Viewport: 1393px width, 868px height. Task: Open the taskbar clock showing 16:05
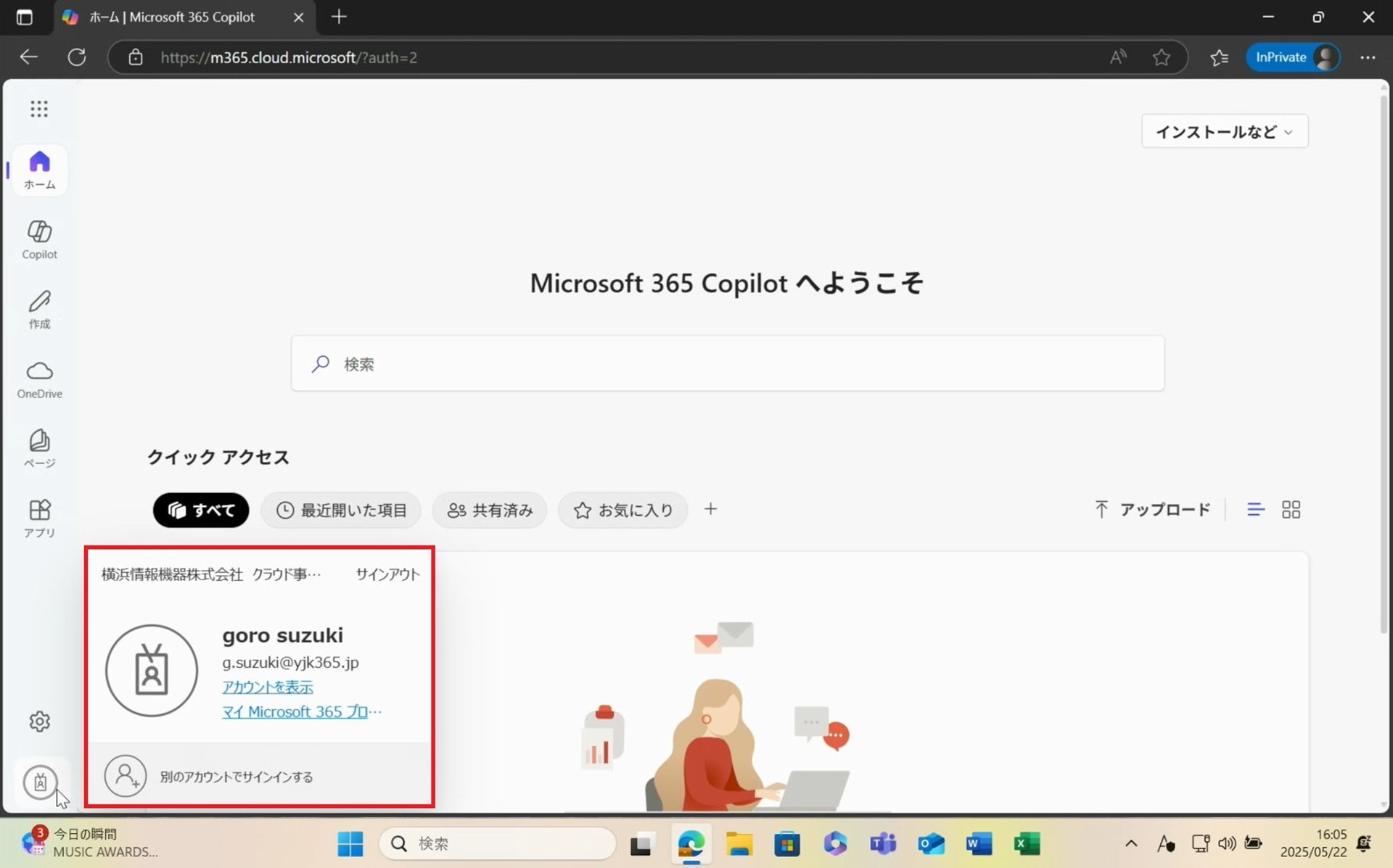pyautogui.click(x=1313, y=843)
